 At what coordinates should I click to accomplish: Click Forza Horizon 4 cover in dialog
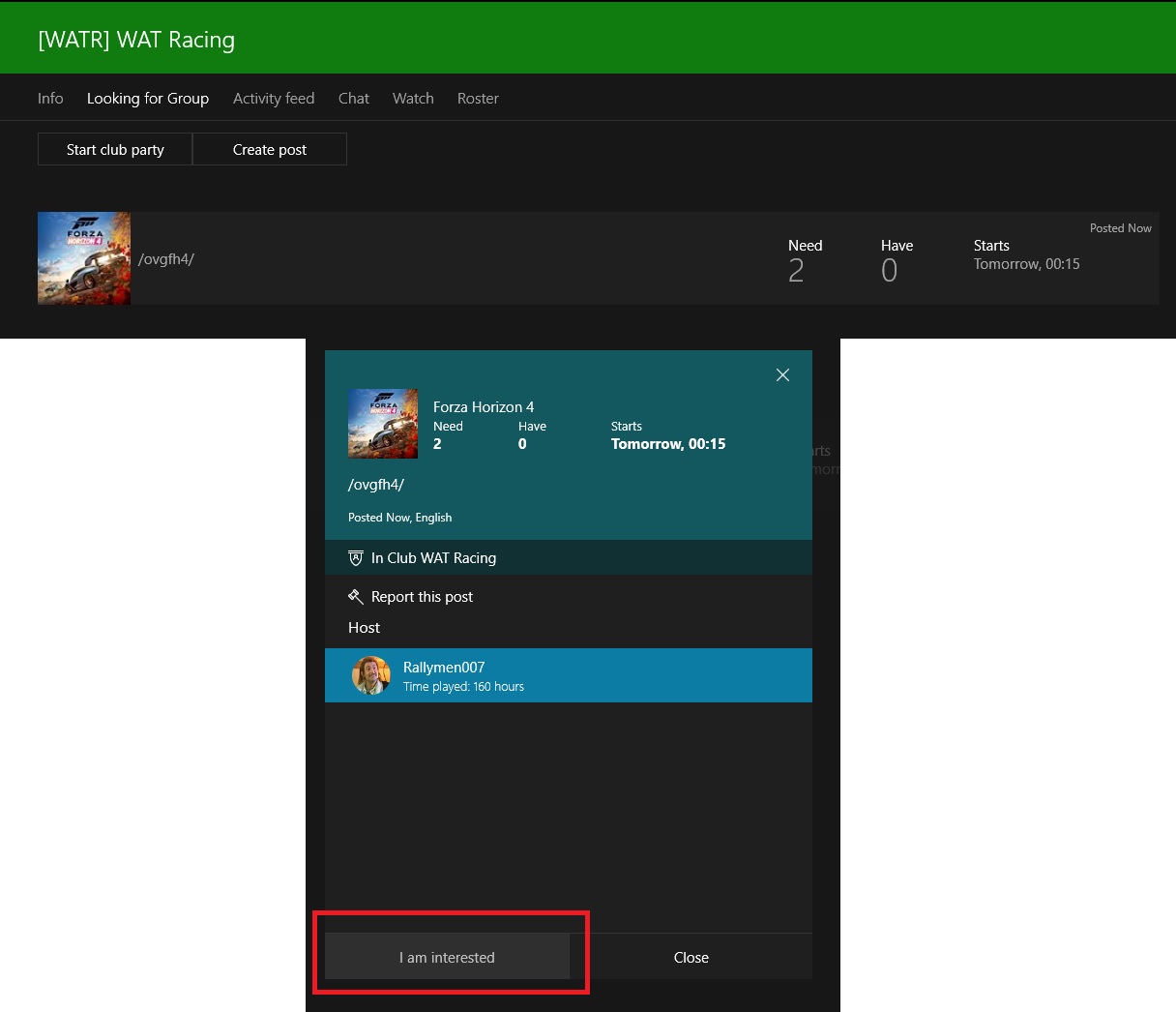[383, 424]
